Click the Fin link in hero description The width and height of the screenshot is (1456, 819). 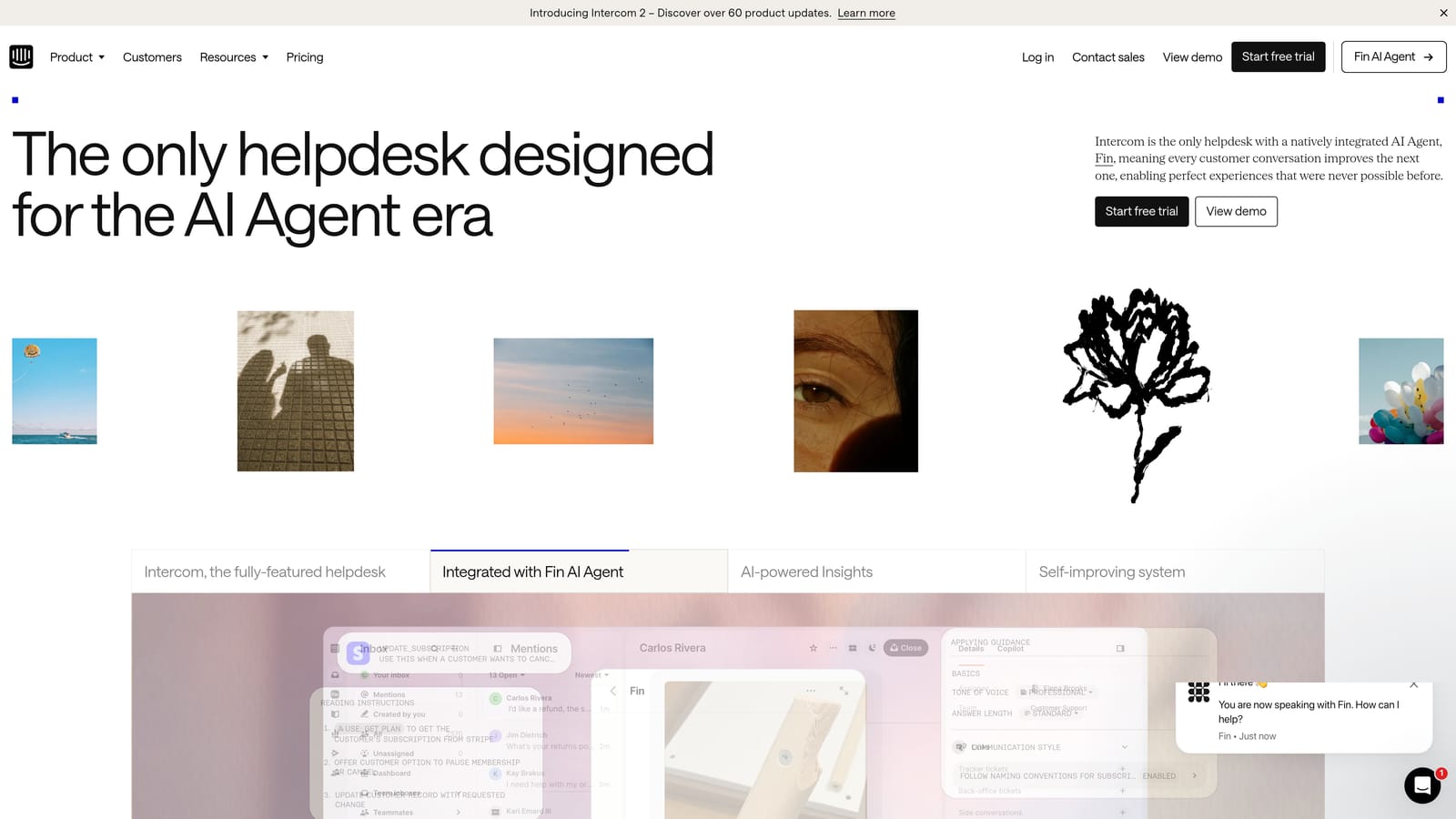[x=1104, y=158]
